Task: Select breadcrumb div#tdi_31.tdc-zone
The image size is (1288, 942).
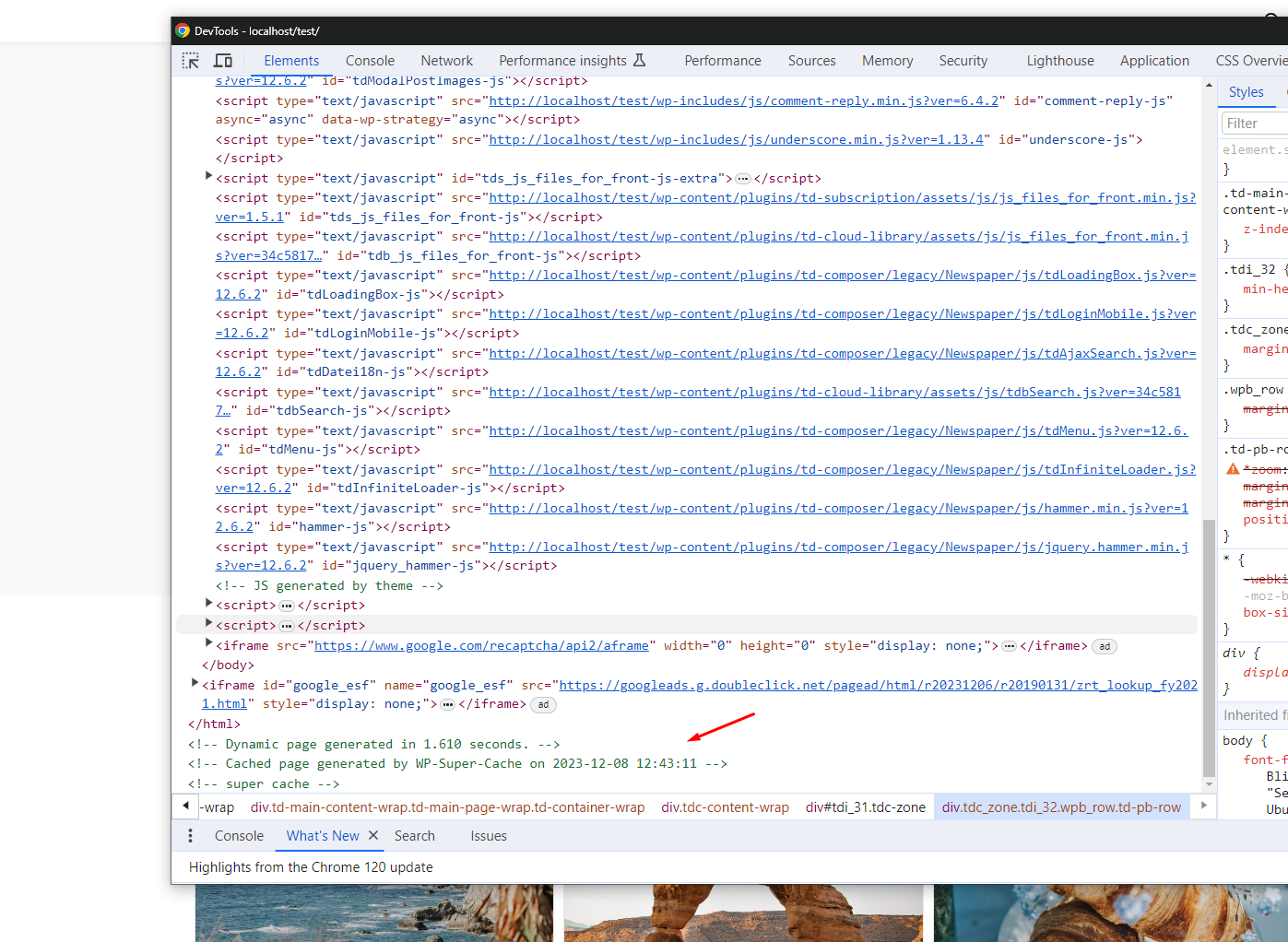Action: (865, 807)
